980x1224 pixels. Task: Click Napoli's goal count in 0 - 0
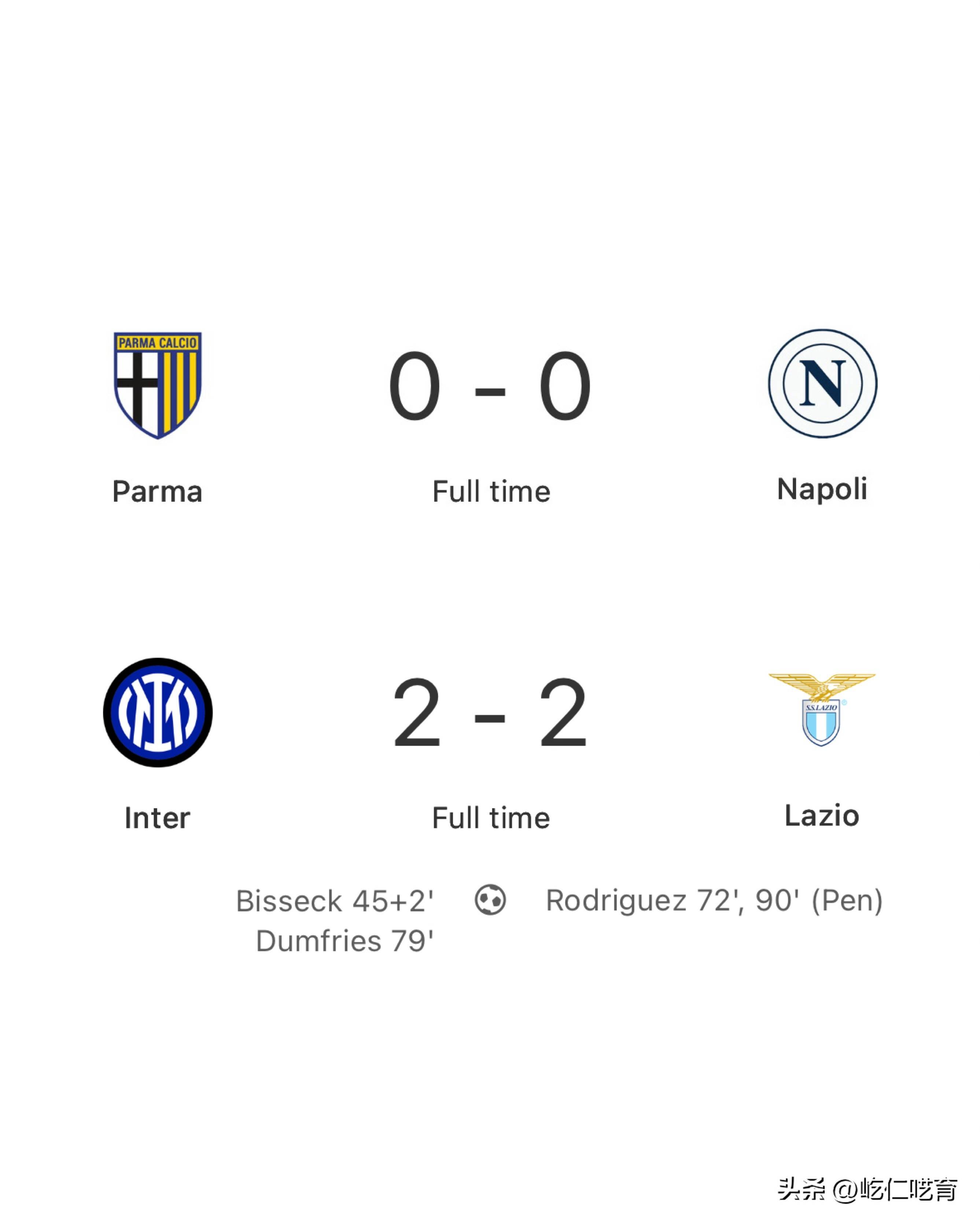coord(565,386)
